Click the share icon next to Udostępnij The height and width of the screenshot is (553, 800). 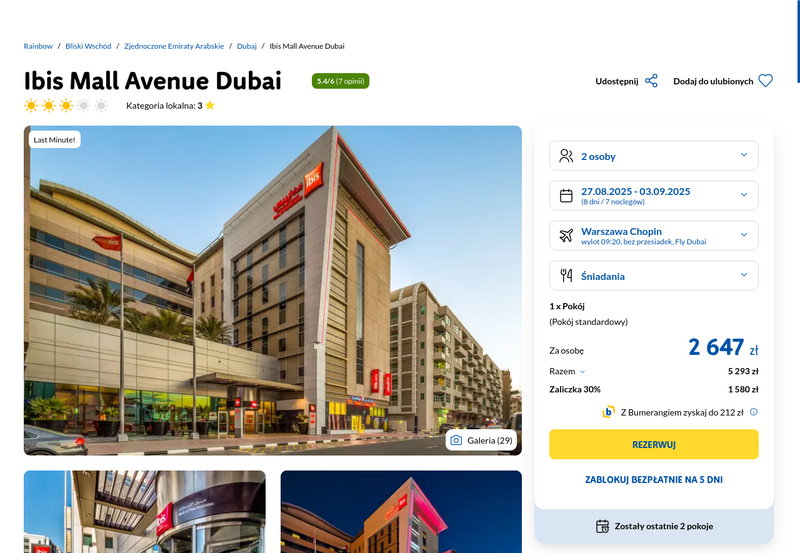[x=651, y=81]
